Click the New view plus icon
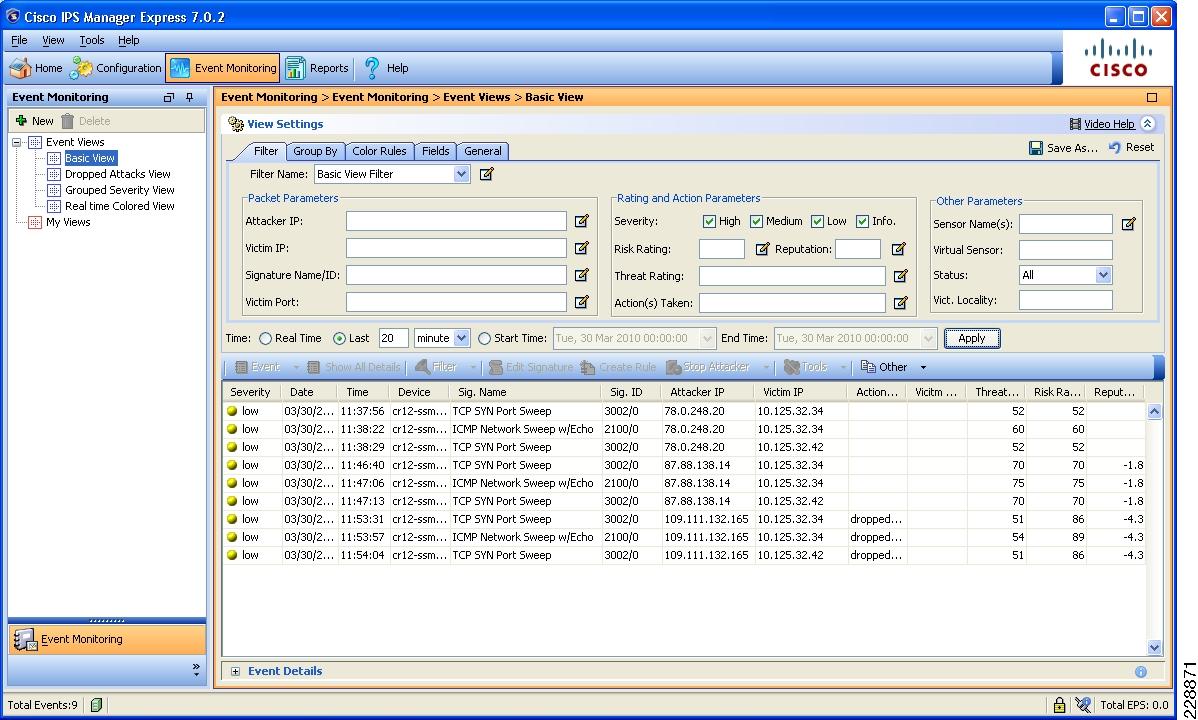This screenshot has height=720, width=1198. point(21,121)
